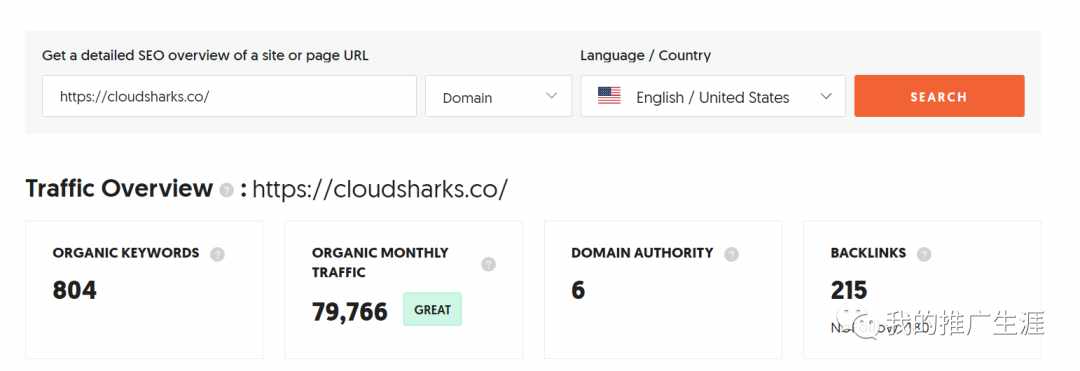Screen dimensions: 1080x371
Task: Click the Backlinks count 215
Action: click(849, 290)
